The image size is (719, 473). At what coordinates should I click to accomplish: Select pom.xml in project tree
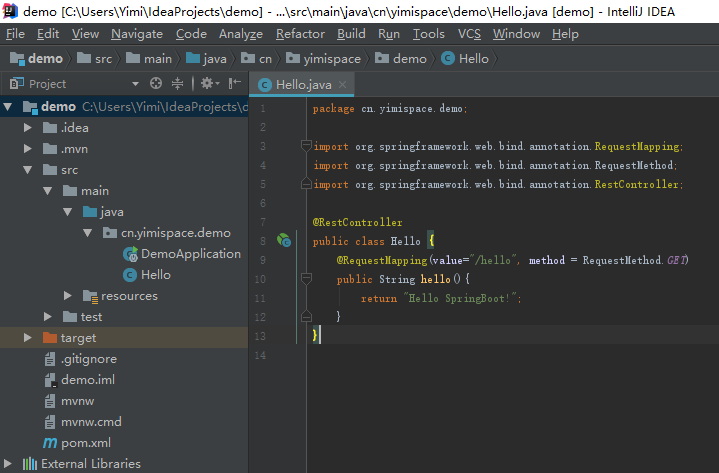(x=85, y=443)
